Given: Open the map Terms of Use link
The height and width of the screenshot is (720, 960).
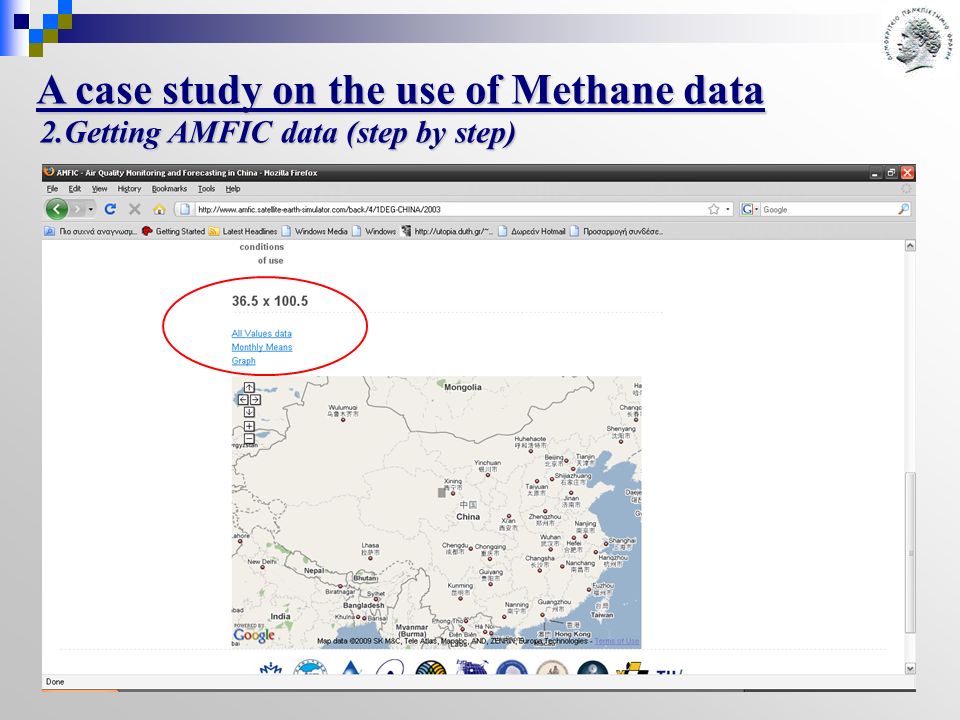Looking at the screenshot, I should [x=617, y=641].
